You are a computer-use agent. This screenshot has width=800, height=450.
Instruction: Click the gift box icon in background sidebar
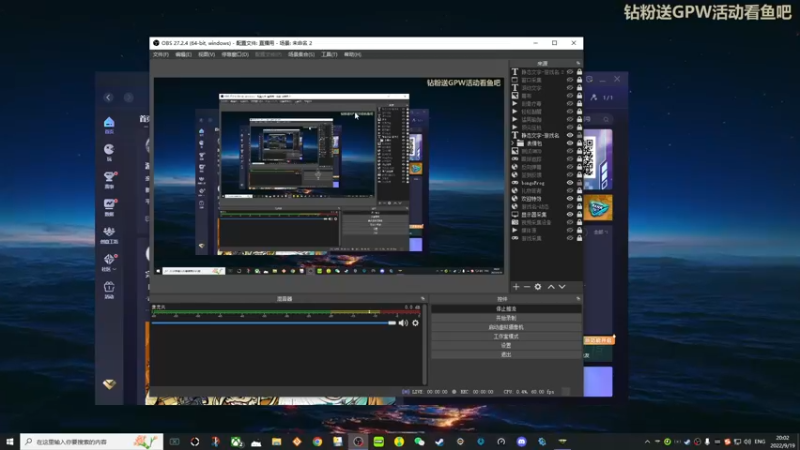coord(109,289)
